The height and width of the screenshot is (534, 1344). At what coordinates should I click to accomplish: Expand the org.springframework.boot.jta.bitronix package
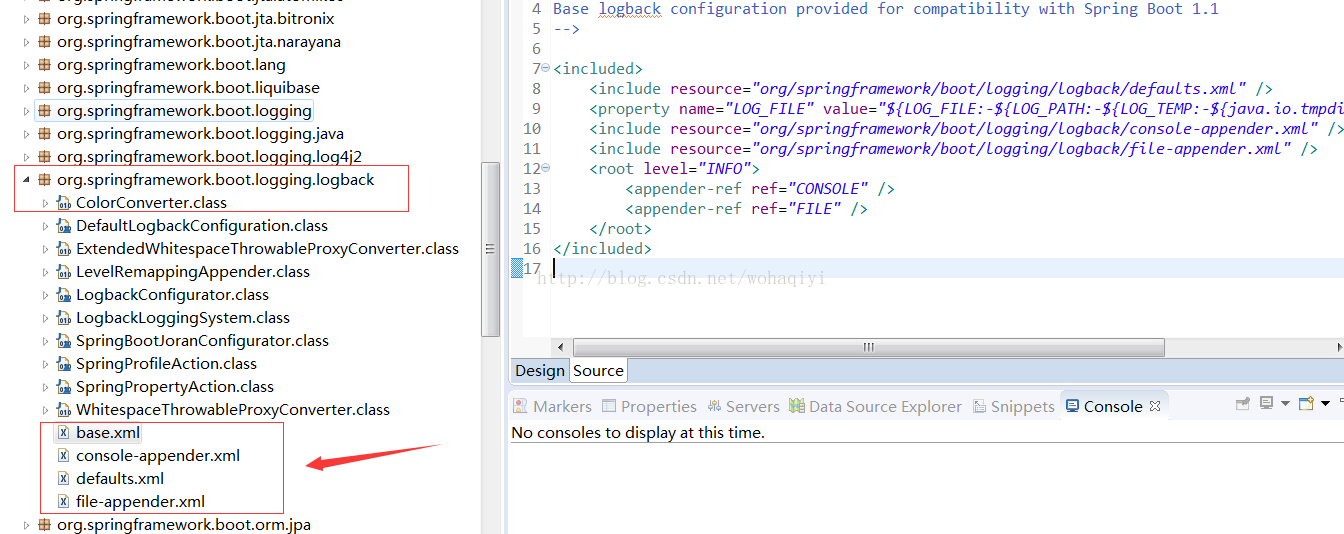click(26, 19)
